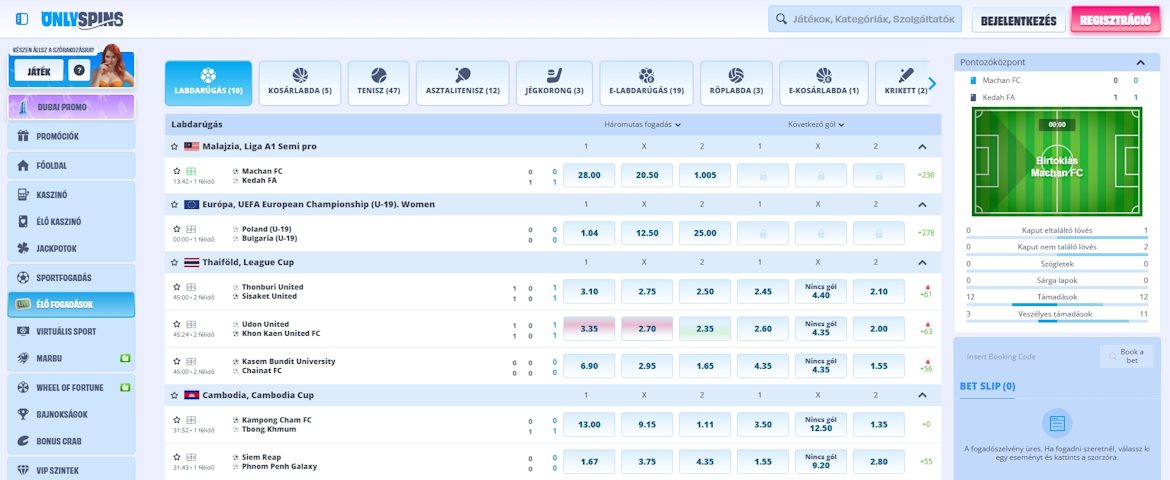Toggle favorite star for Malajzia Liga A1
The width and height of the screenshot is (1170, 480).
click(x=175, y=146)
